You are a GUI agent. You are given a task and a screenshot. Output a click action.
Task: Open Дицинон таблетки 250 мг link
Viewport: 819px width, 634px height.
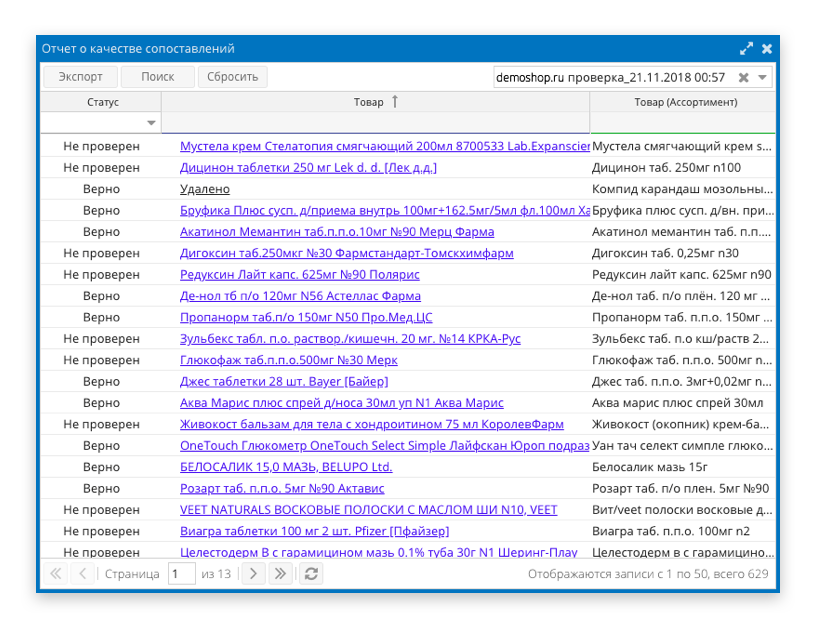pyautogui.click(x=308, y=168)
